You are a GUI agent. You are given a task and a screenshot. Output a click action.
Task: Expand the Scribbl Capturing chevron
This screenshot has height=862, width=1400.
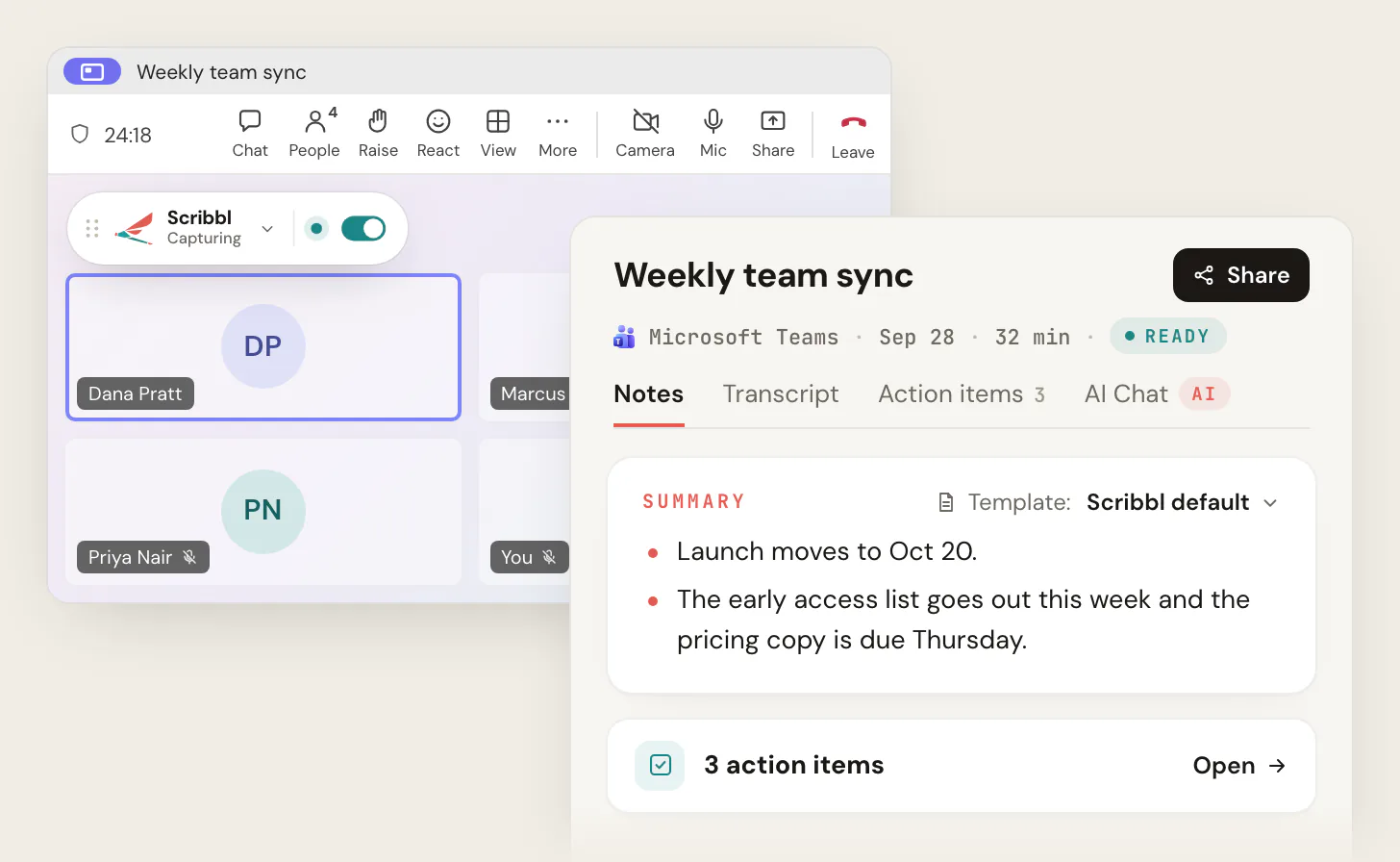coord(267,229)
